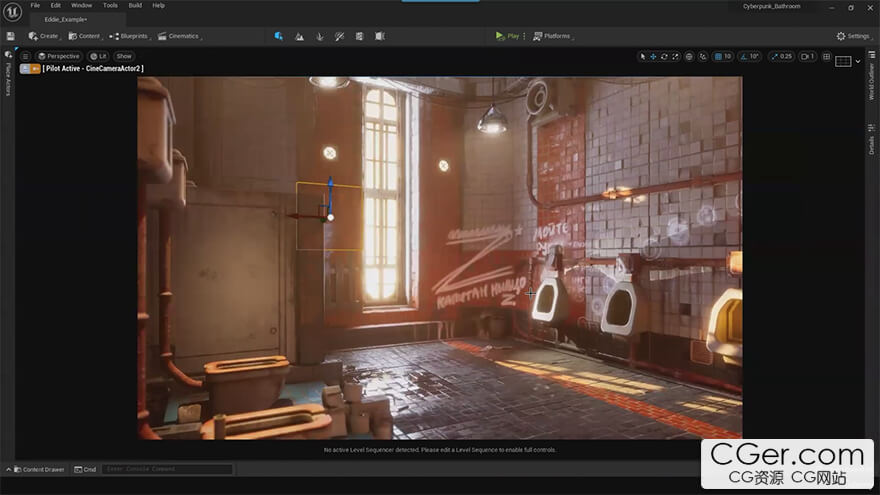Viewport: 880px width, 495px height.
Task: Start Play in editor
Action: pos(507,36)
